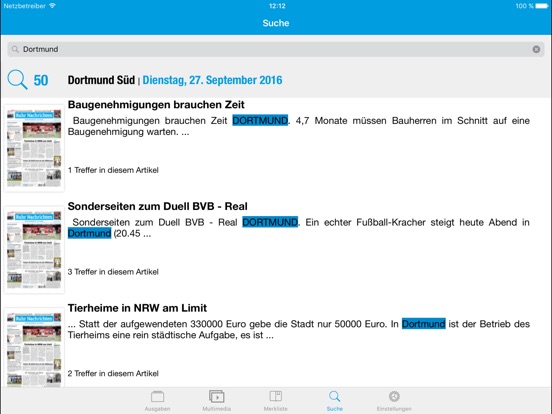
Task: Click lowercase highlighted Dortmund before (20.45
Action: [89, 233]
